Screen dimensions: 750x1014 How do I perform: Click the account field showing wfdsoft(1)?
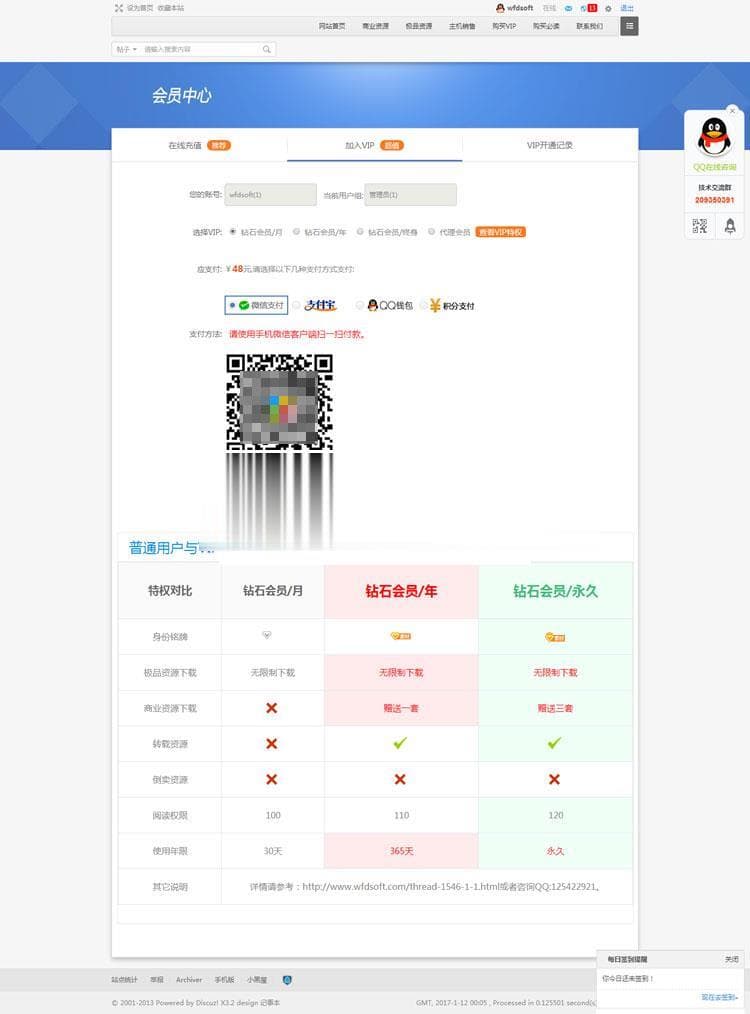pos(270,195)
